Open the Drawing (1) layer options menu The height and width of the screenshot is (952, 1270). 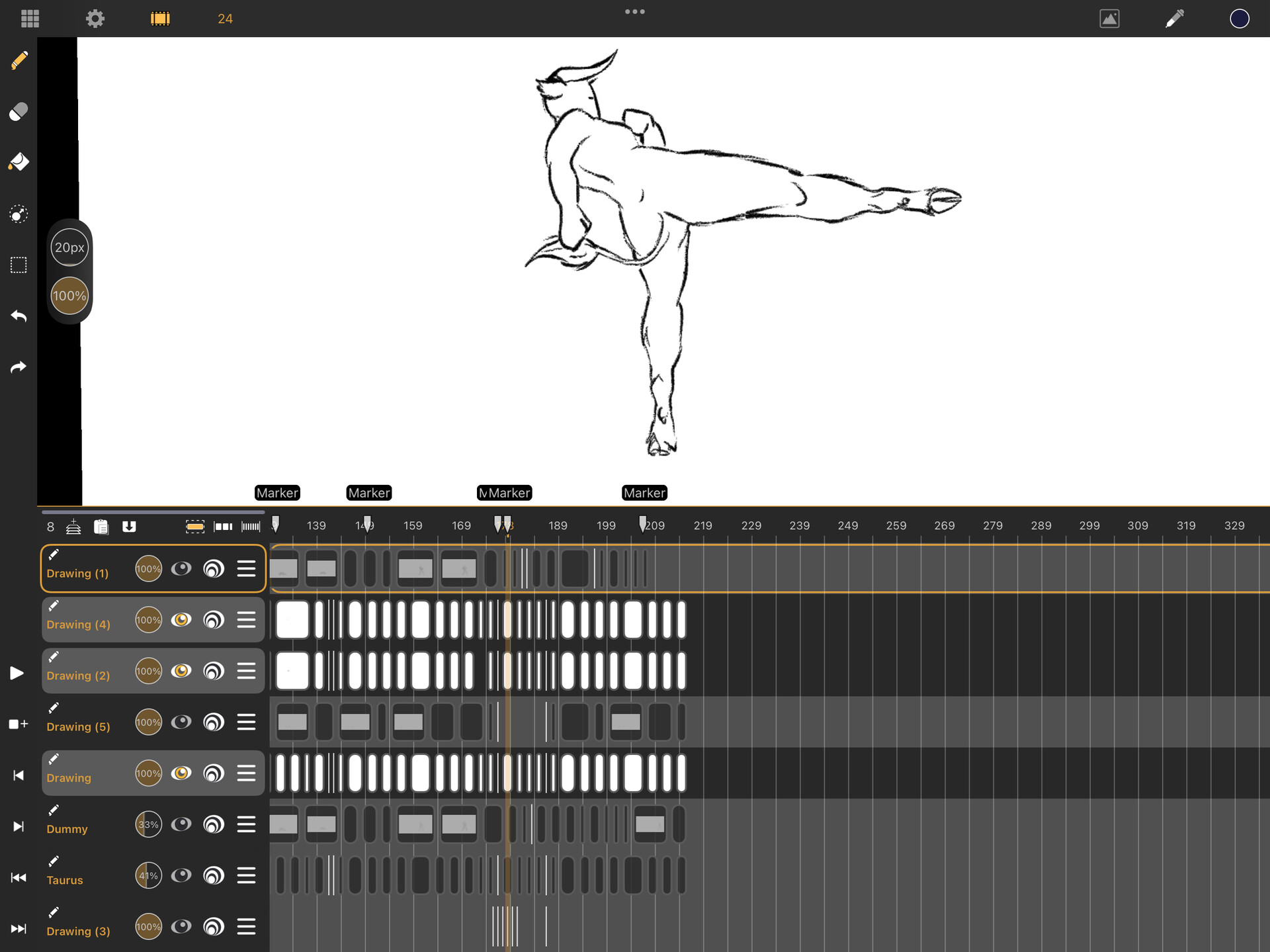click(x=246, y=568)
